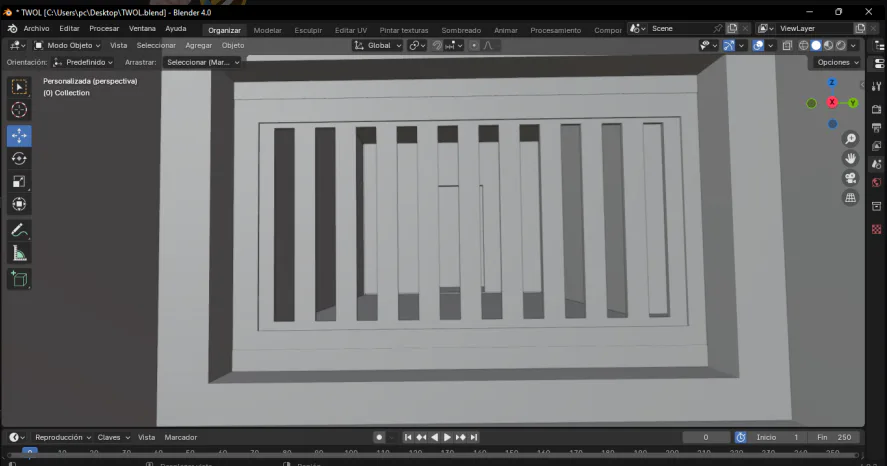Toggle the camera view icon
The width and height of the screenshot is (887, 466).
850,179
